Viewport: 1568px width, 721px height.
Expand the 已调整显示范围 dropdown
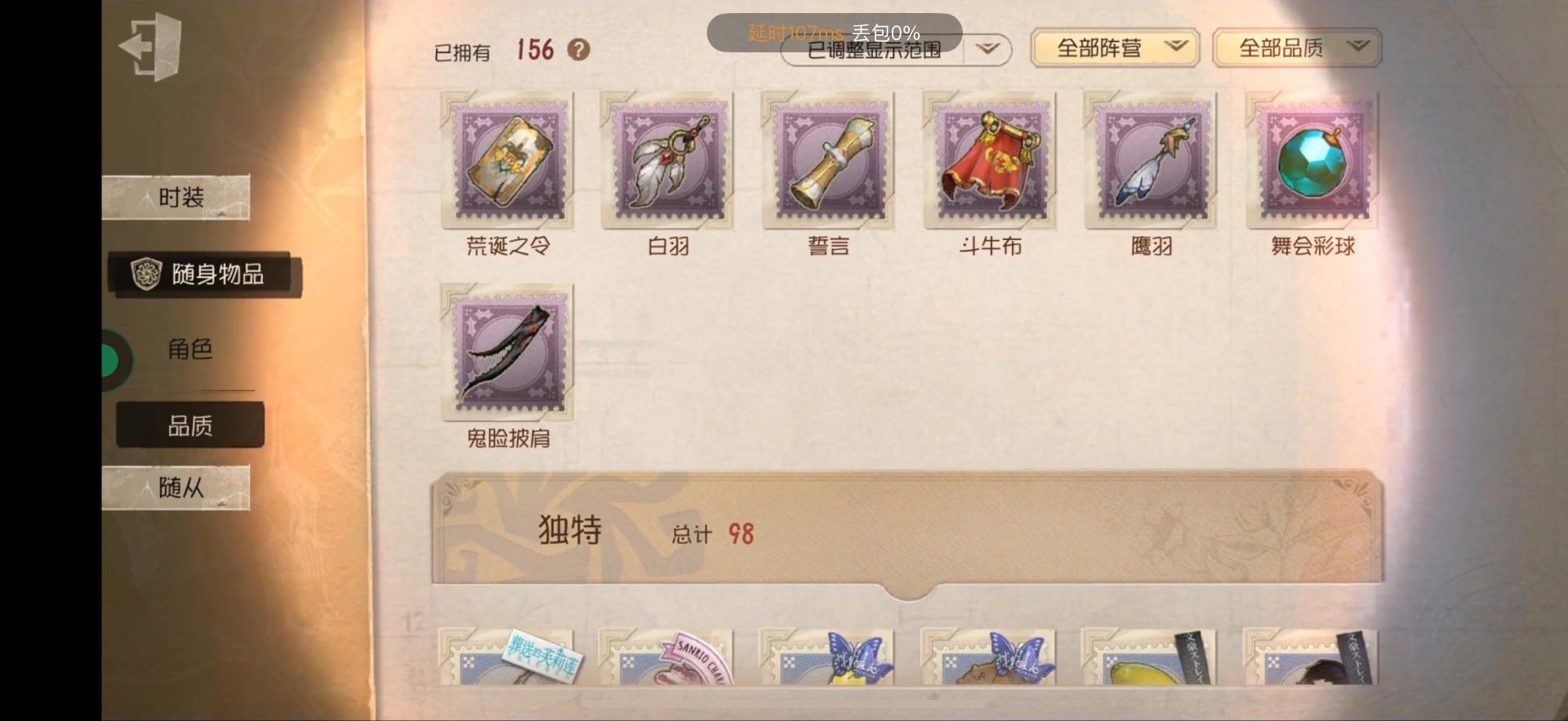[x=897, y=51]
